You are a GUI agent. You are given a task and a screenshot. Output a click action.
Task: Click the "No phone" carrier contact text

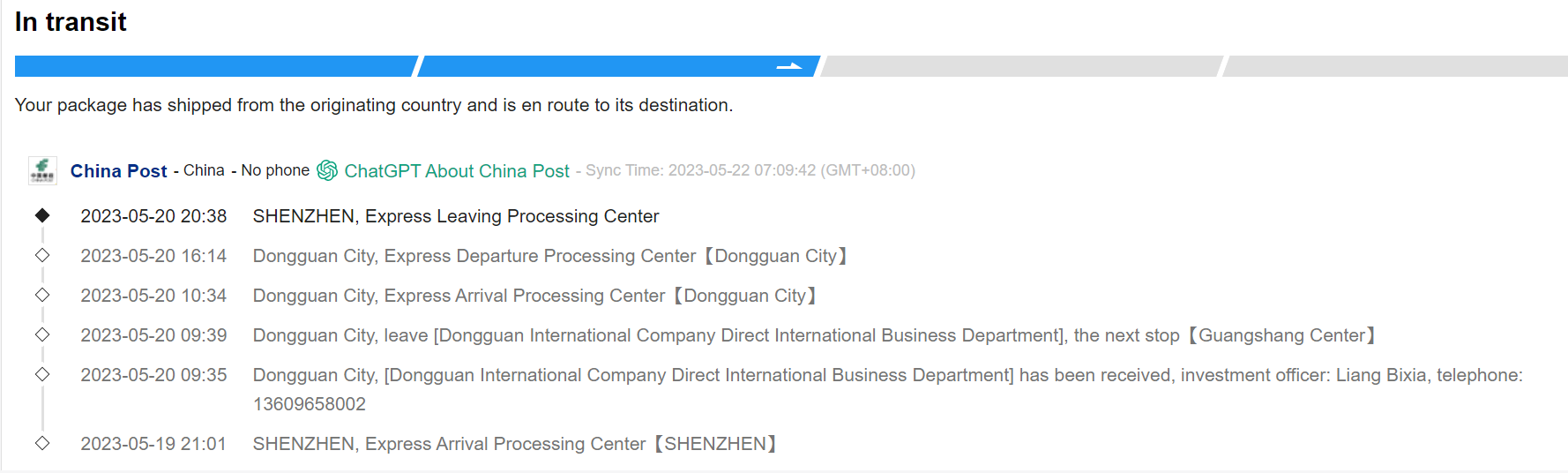tap(275, 170)
